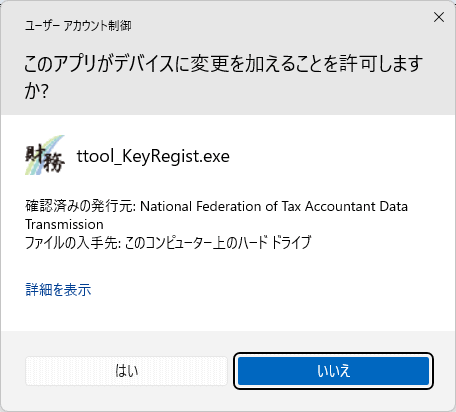Click 許可します in the heading question
Image resolution: width=456 pixels, height=412 pixels.
[381, 64]
